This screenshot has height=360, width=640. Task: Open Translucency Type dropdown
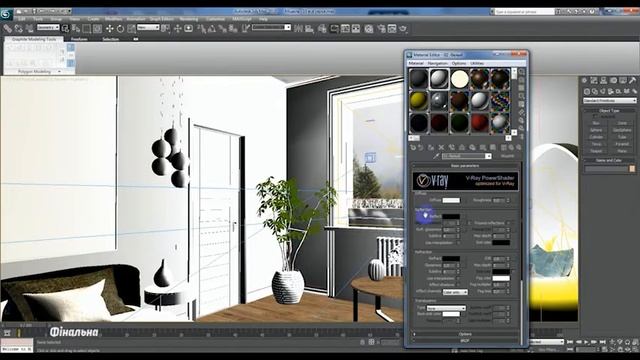click(x=446, y=308)
